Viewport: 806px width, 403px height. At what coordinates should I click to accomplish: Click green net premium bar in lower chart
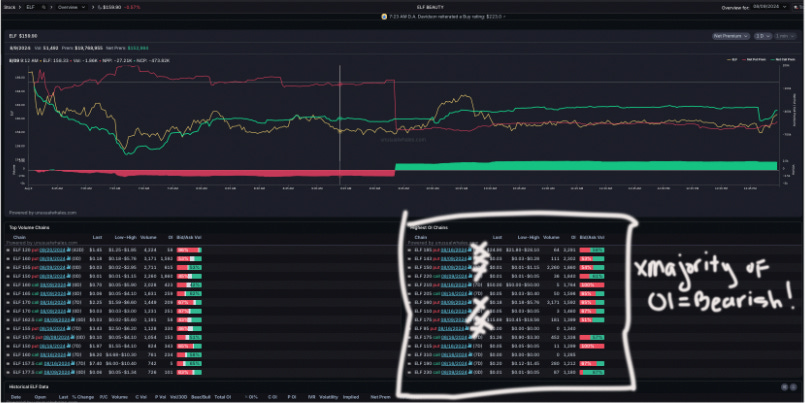(x=585, y=166)
